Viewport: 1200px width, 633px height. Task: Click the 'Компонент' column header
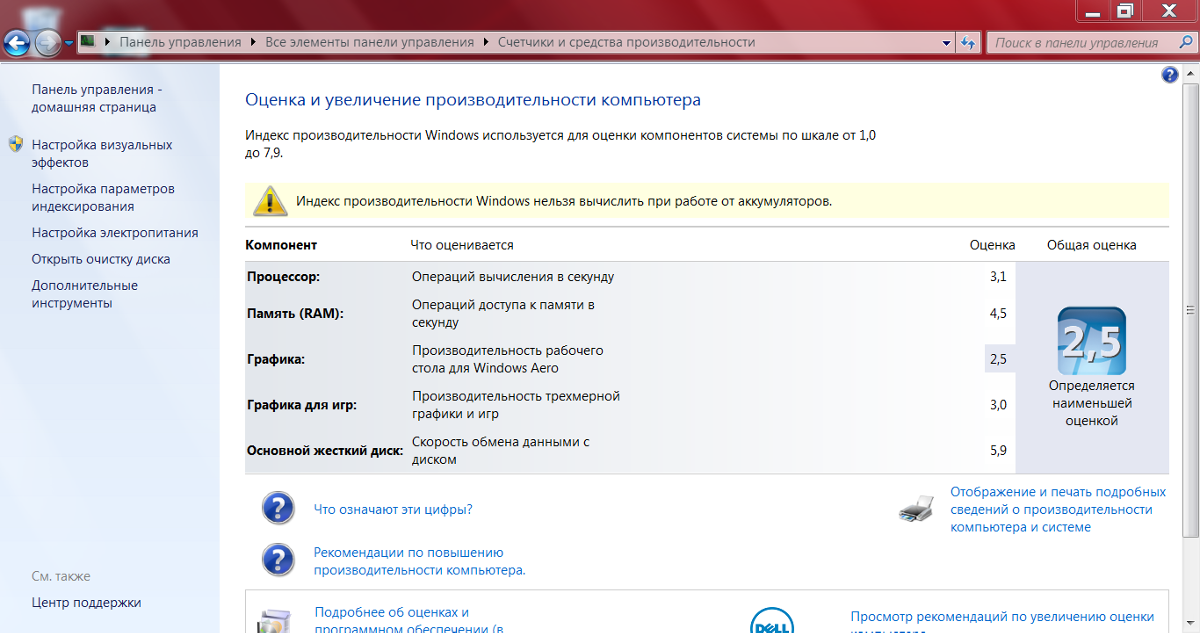[281, 245]
